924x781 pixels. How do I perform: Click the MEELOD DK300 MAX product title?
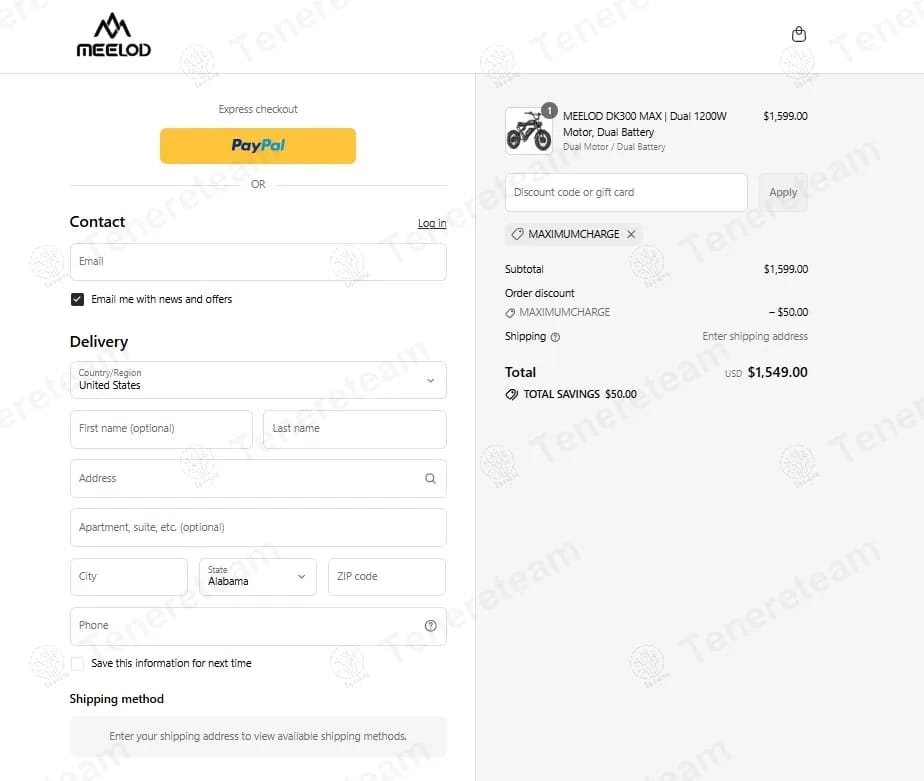coord(645,124)
